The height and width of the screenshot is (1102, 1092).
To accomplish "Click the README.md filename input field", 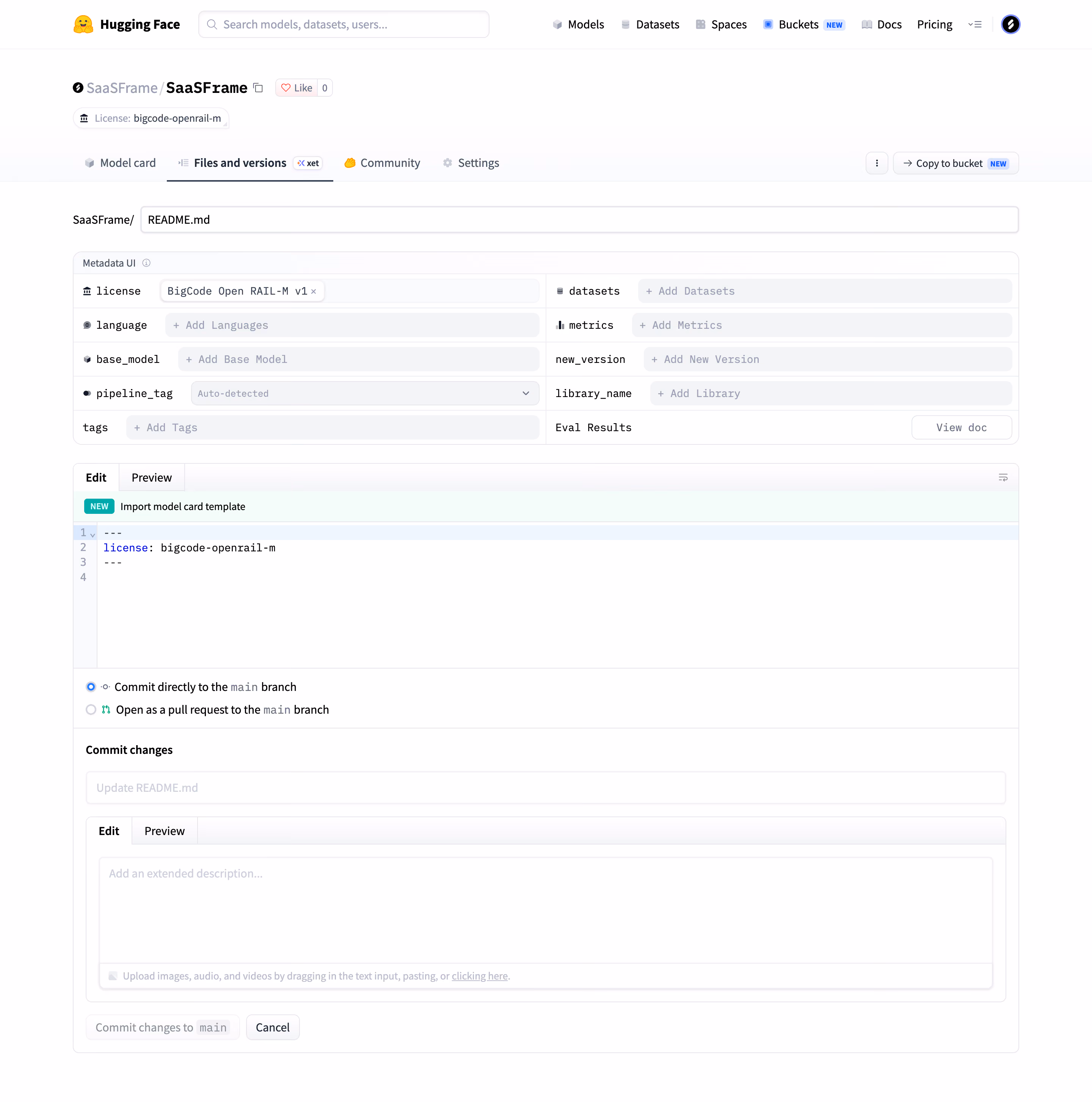I will coord(579,220).
